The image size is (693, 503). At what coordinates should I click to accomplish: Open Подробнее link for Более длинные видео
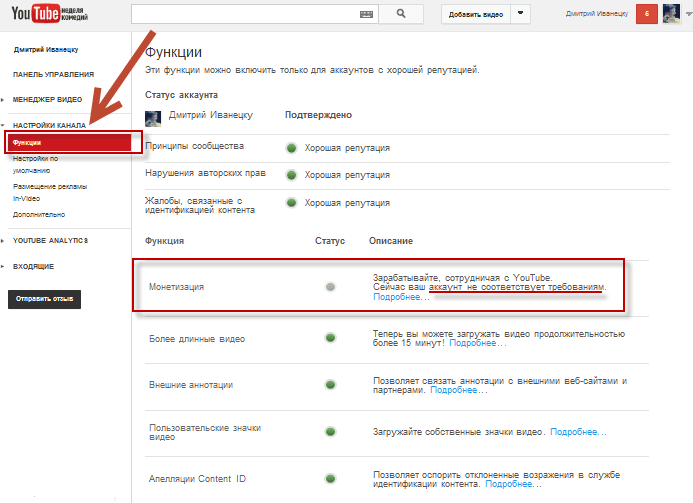pyautogui.click(x=477, y=343)
